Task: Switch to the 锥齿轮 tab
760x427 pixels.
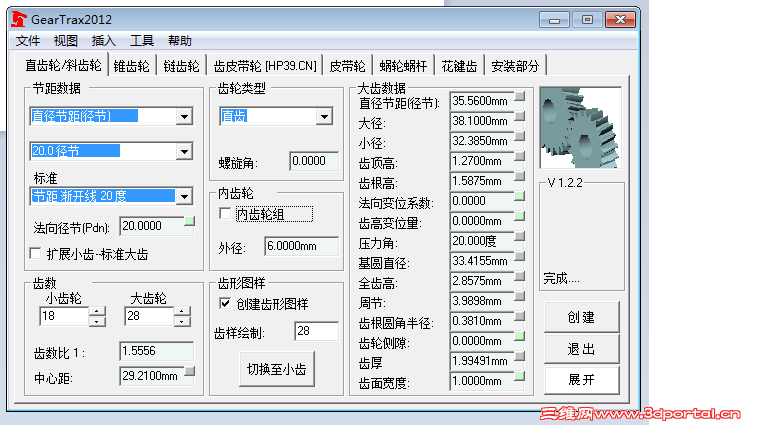Action: pos(132,66)
